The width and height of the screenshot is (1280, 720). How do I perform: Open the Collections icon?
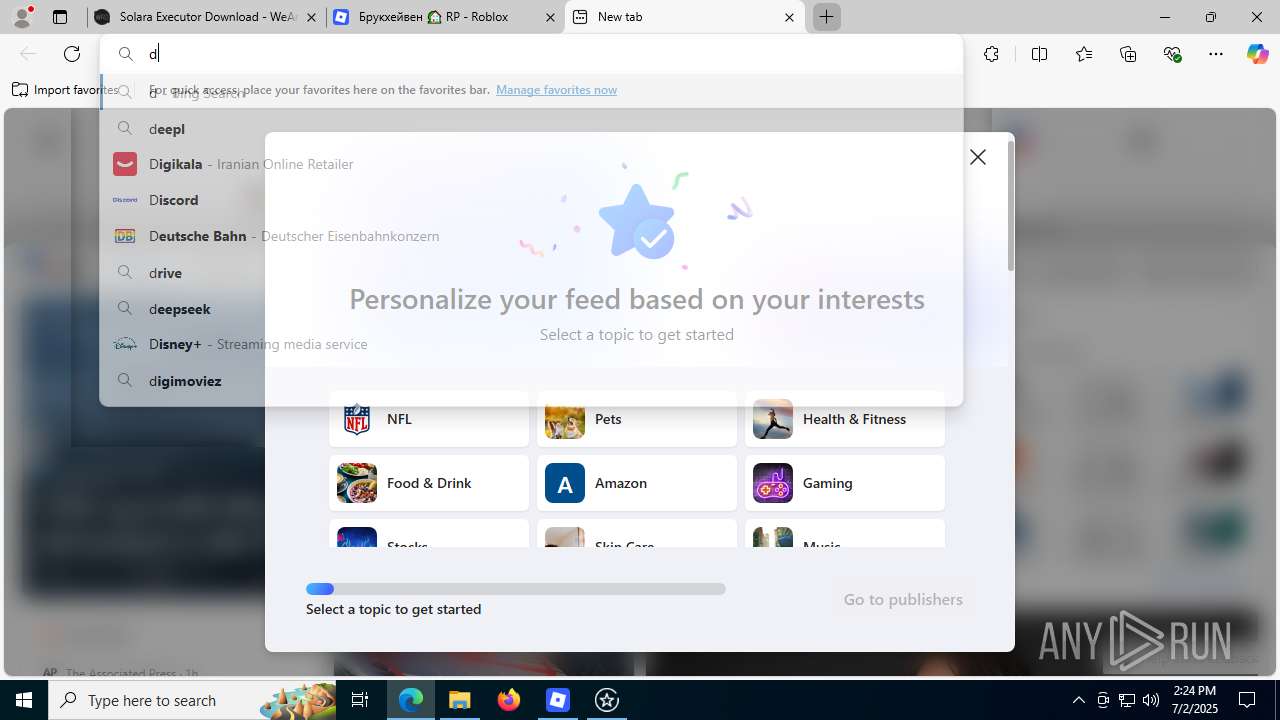[1128, 54]
